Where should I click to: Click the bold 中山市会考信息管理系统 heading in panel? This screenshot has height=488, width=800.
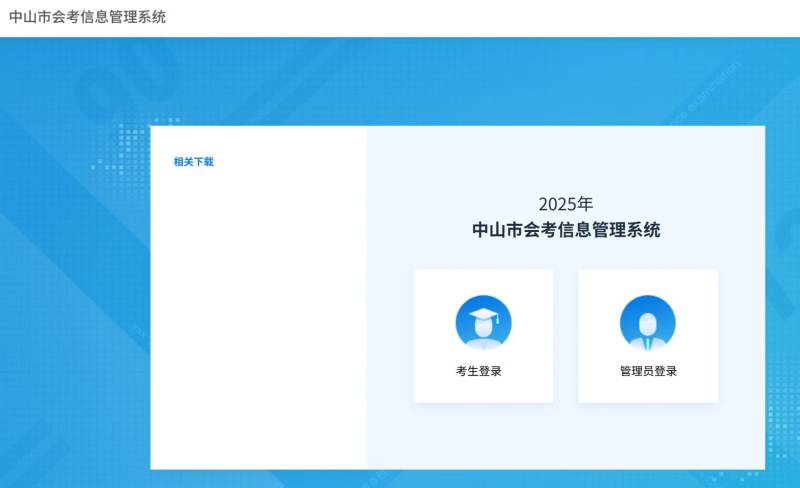tap(566, 231)
